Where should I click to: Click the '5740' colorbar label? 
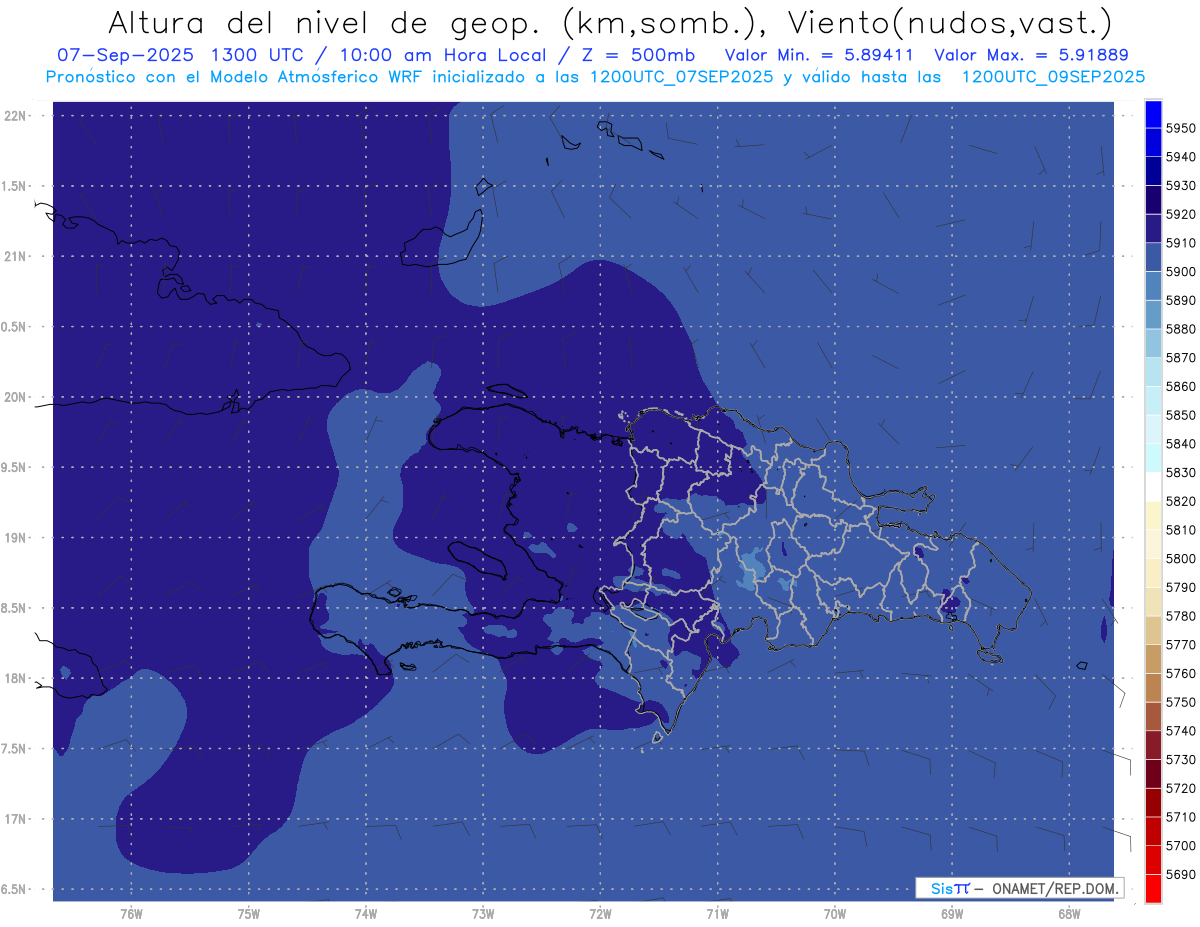pyautogui.click(x=1180, y=731)
